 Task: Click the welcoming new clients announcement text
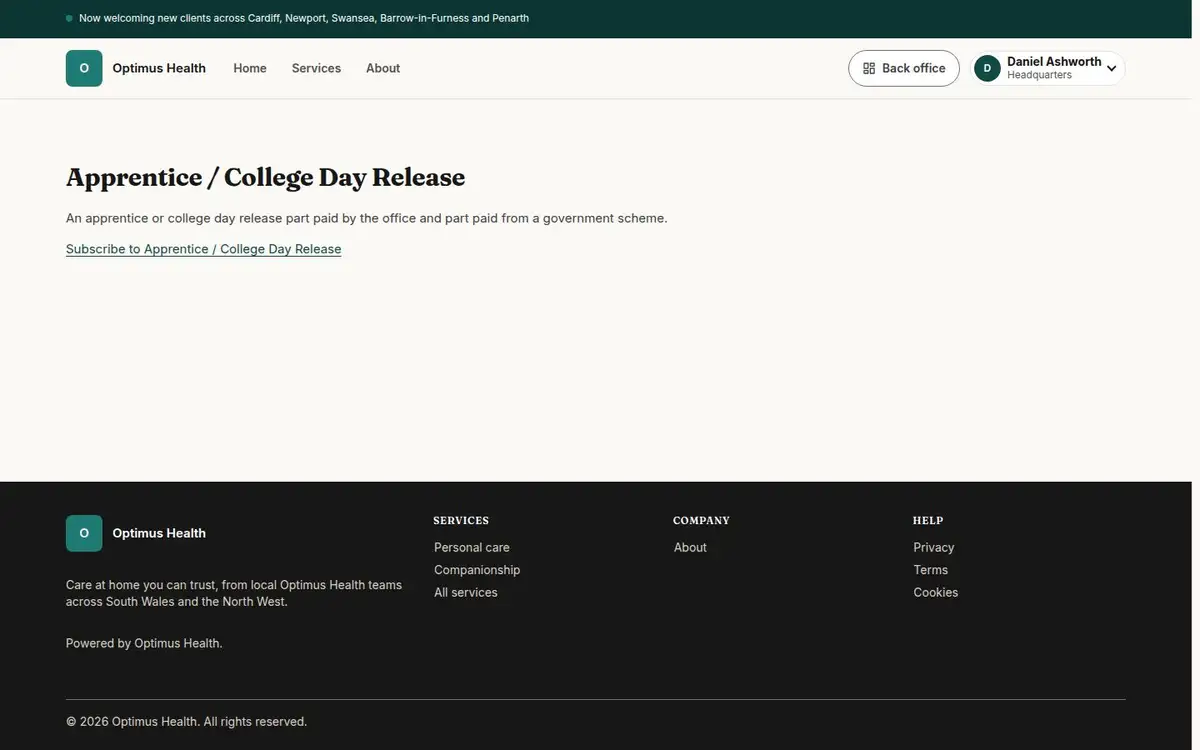pos(304,18)
